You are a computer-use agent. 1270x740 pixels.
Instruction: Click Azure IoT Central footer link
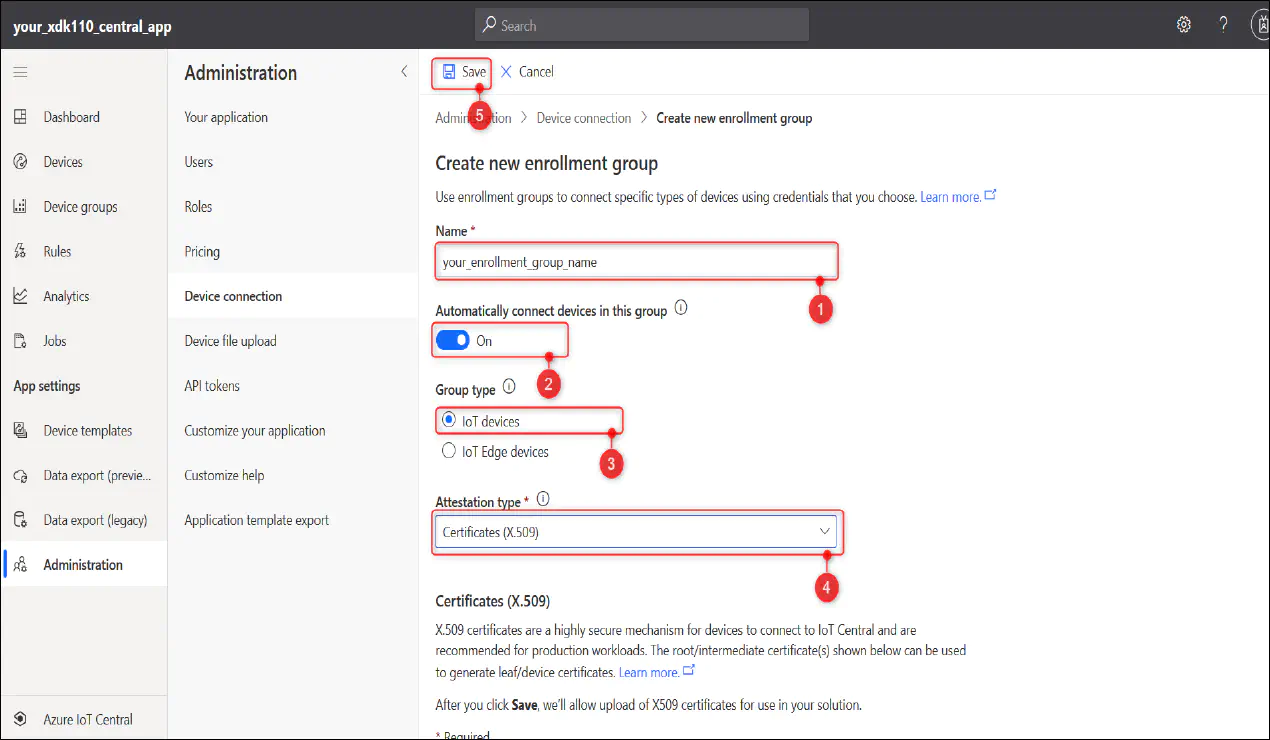tap(88, 719)
